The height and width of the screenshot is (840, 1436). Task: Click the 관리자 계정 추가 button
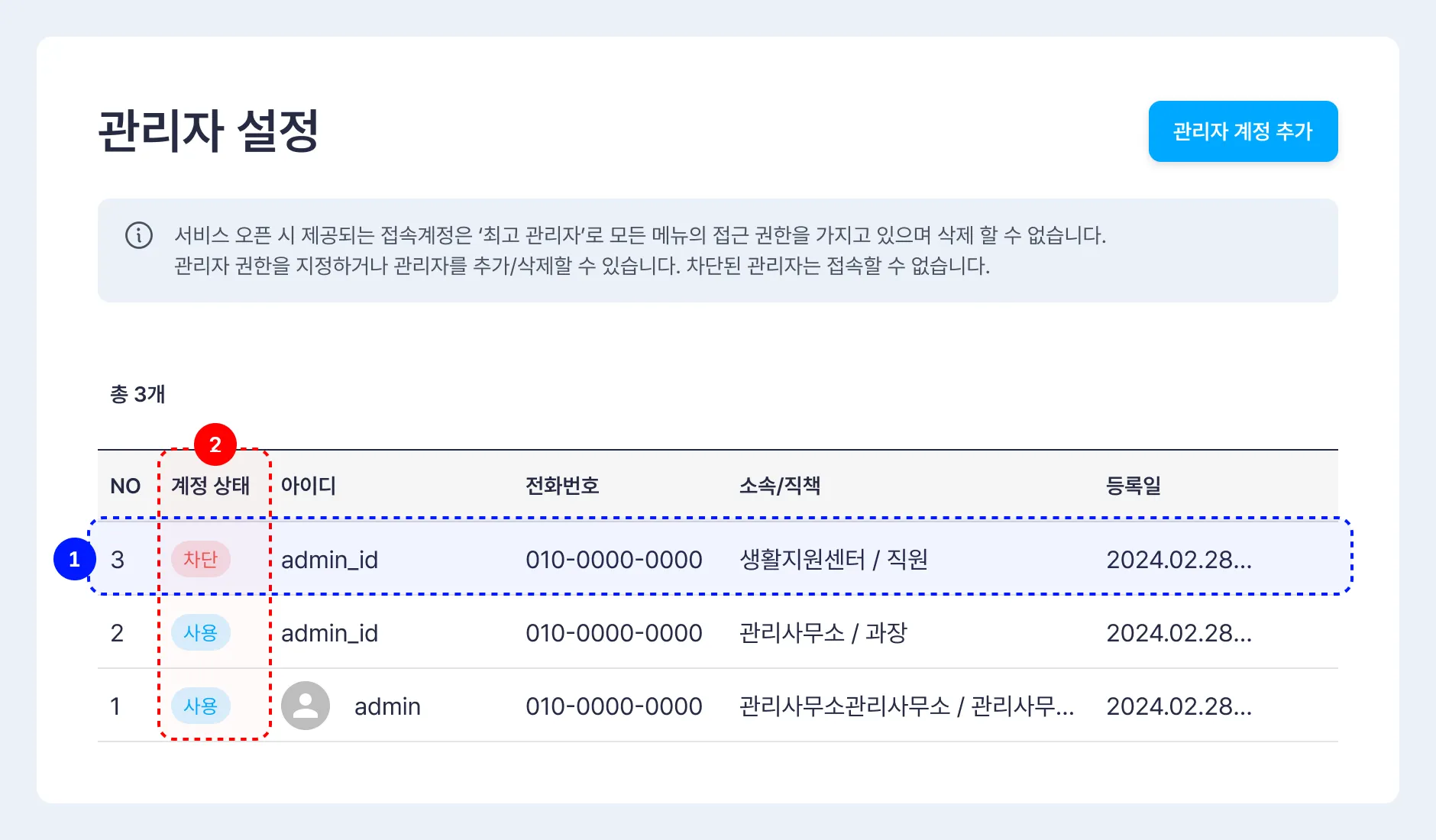1243,131
